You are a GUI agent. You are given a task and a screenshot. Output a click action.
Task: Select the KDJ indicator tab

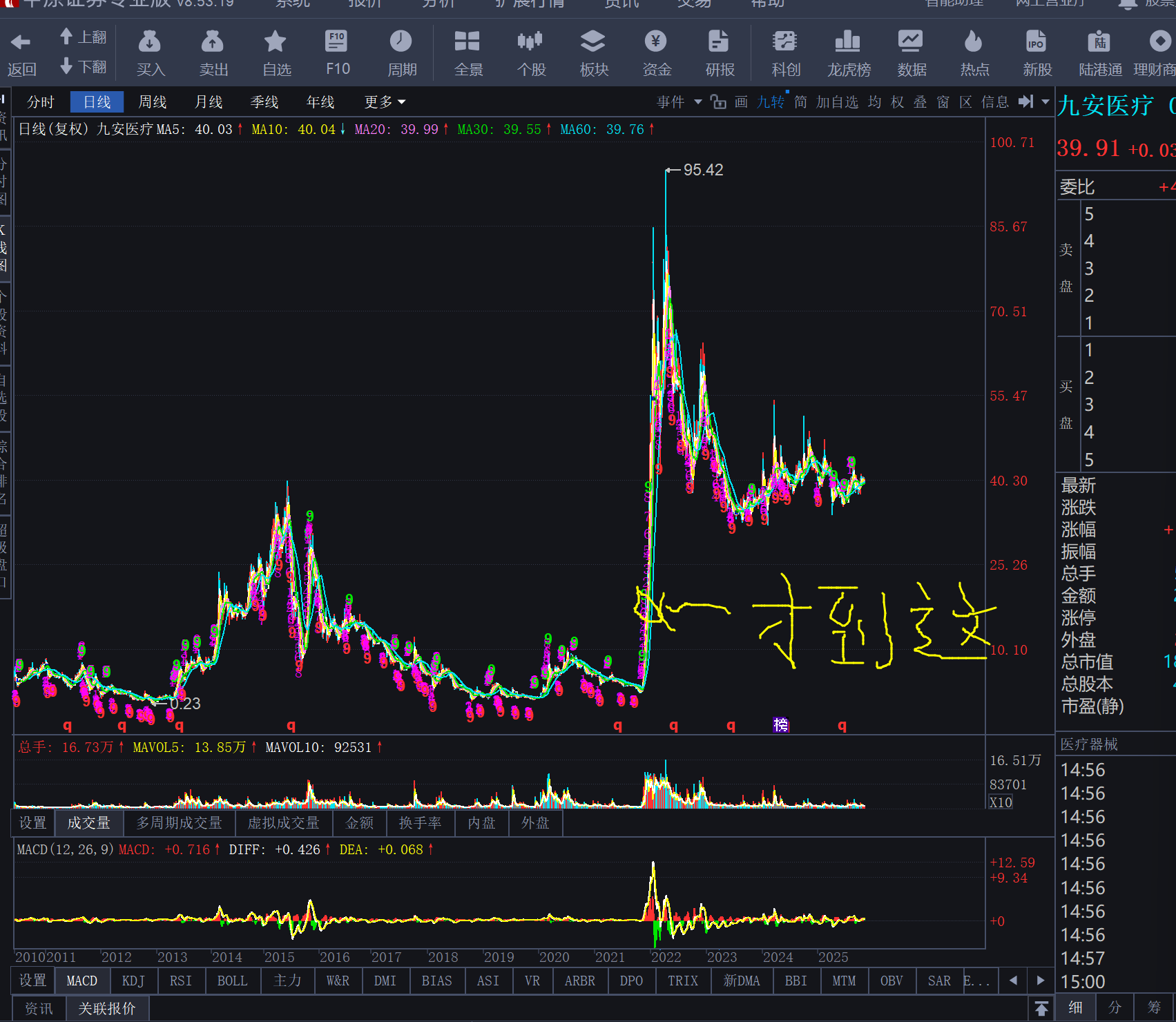coord(133,981)
